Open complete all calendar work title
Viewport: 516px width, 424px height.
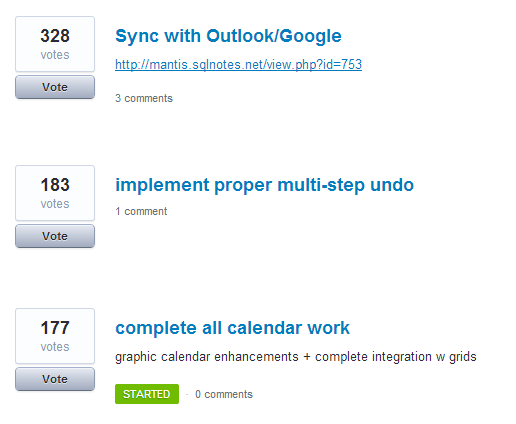tap(232, 328)
